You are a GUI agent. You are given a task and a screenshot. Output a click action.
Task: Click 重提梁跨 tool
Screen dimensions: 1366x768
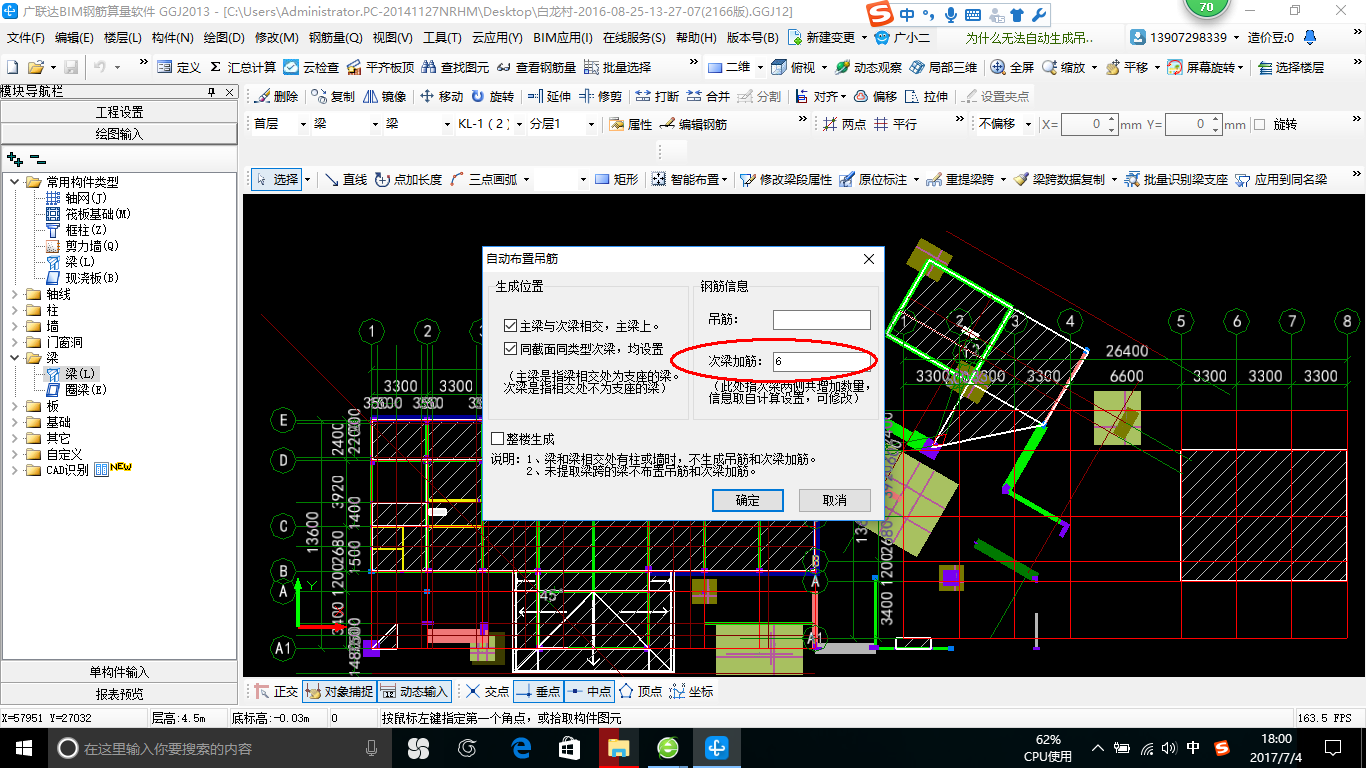click(x=960, y=179)
